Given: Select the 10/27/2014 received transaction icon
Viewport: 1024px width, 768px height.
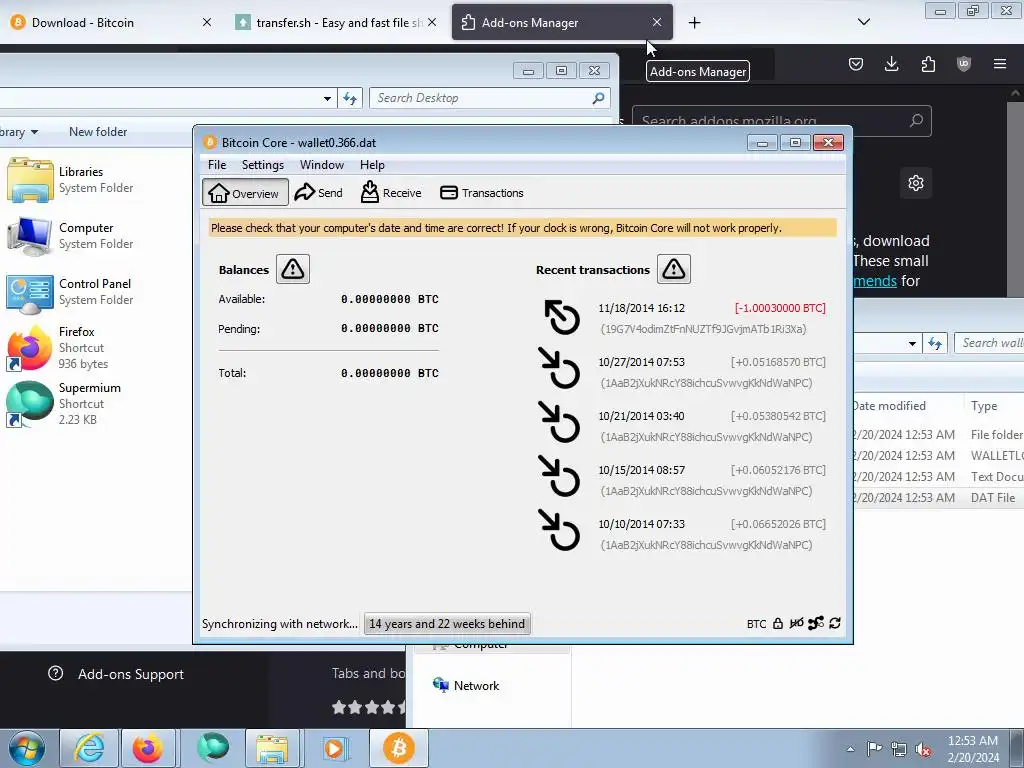Looking at the screenshot, I should [x=559, y=368].
